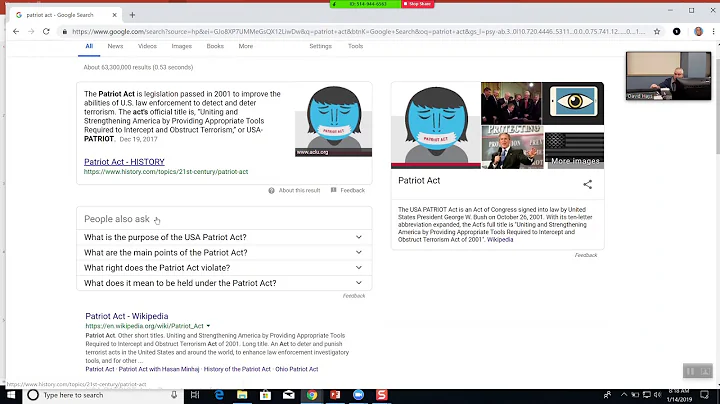Open the red S app on taskbar
720x404 pixels.
pos(382,395)
